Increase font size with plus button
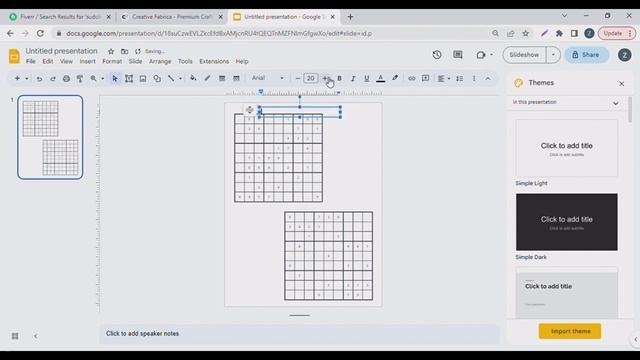Viewport: 640px width, 360px height. tap(325, 78)
